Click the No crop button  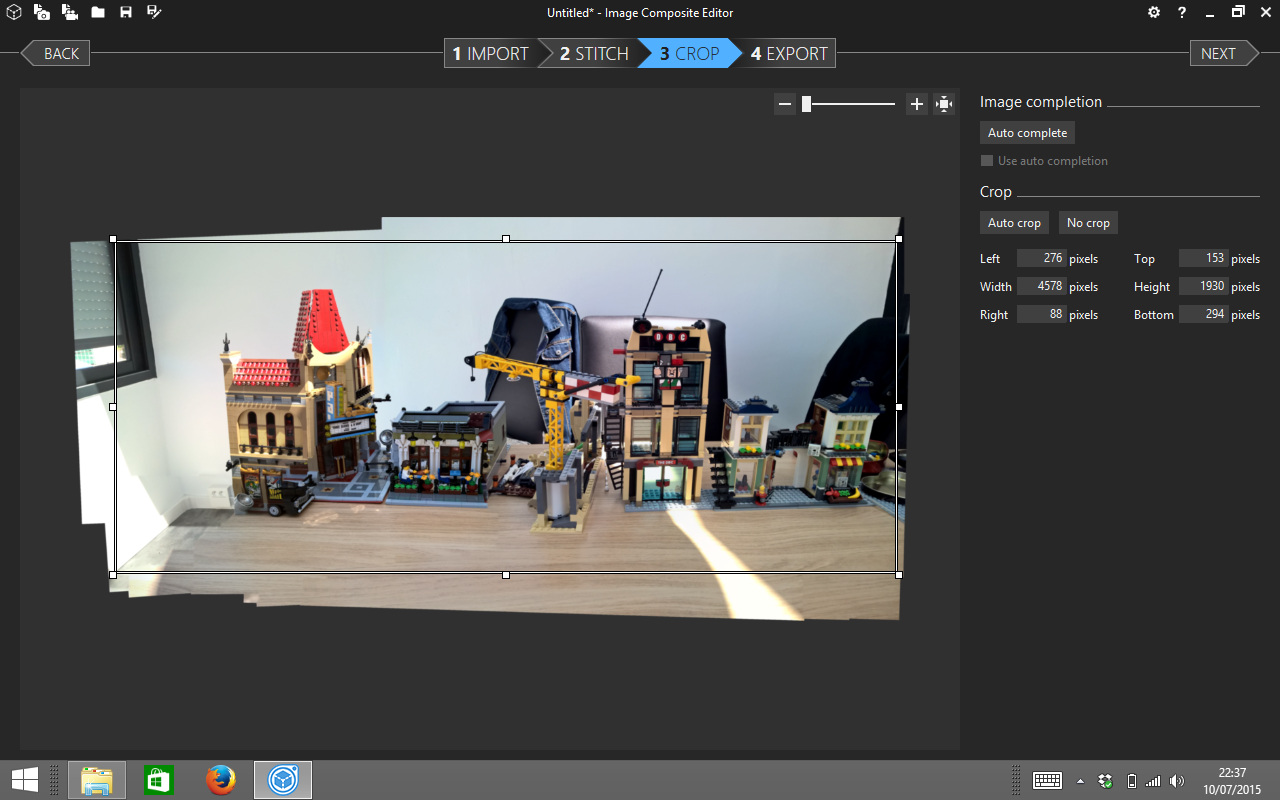[1088, 223]
